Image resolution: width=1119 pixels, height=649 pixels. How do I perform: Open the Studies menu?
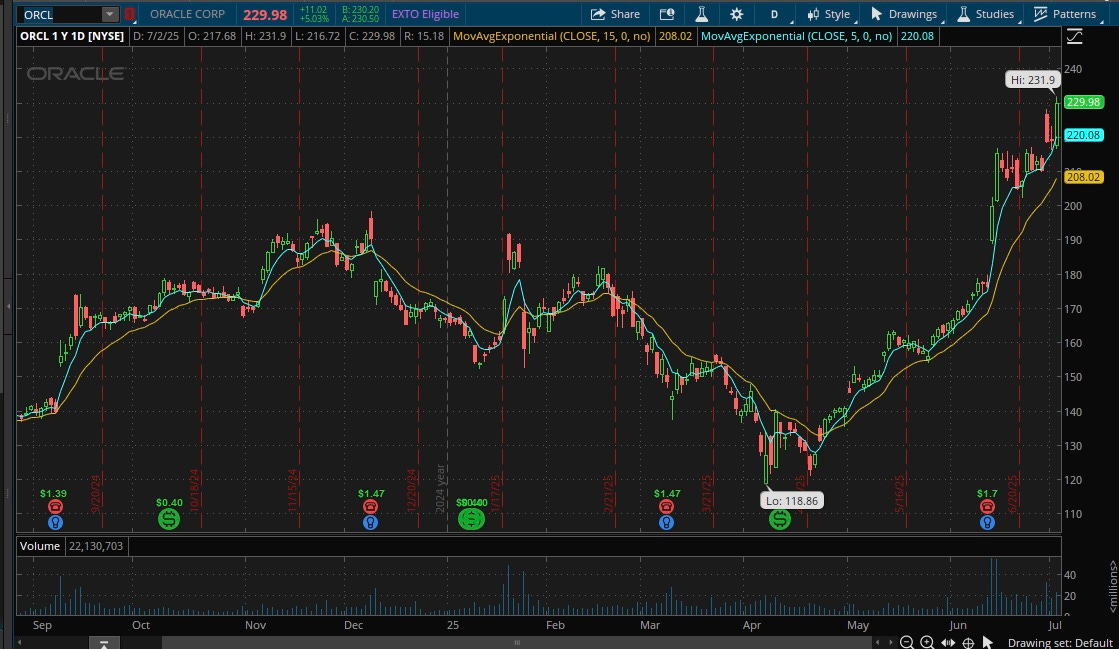[x=986, y=14]
